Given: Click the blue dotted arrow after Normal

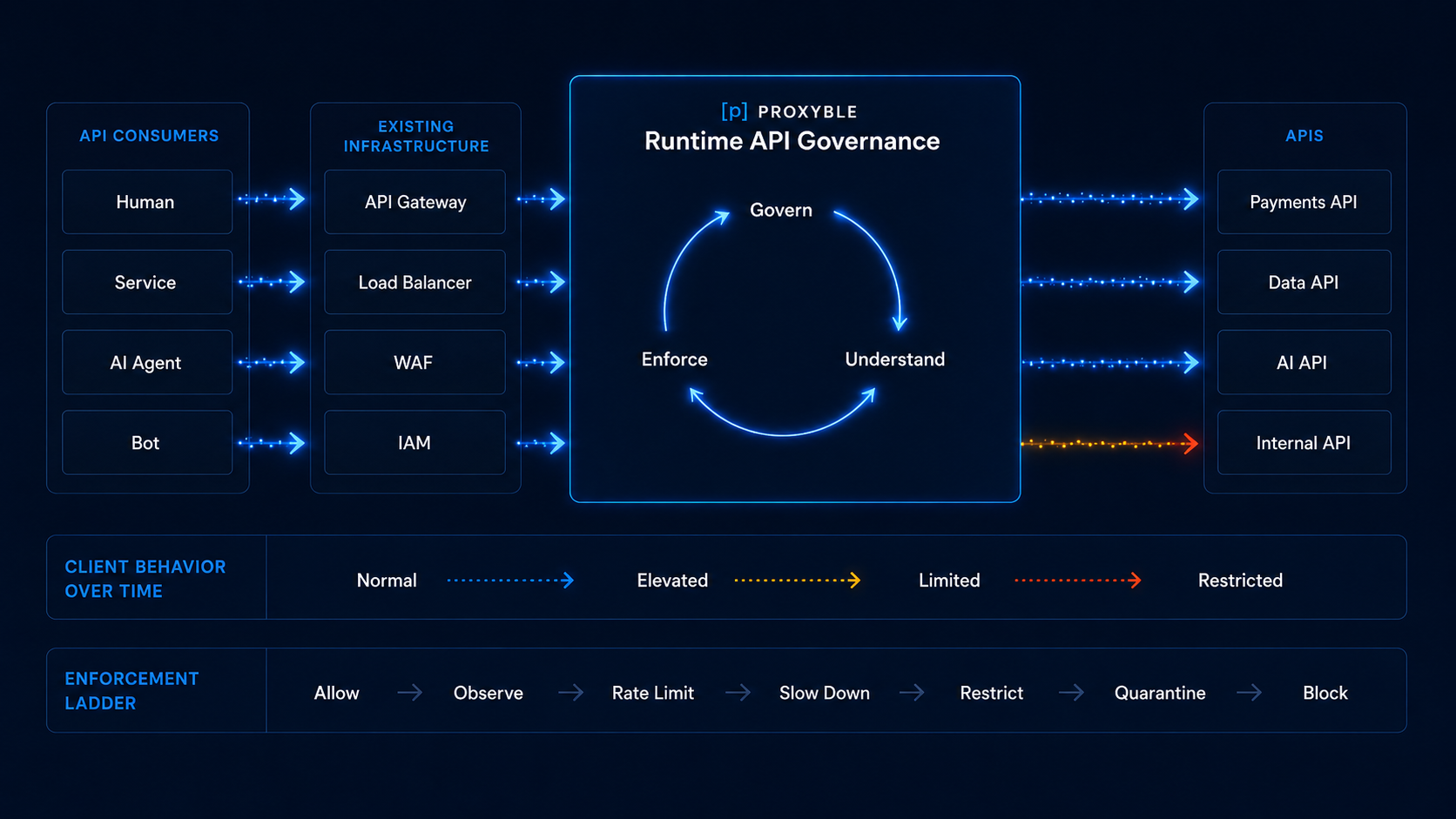Looking at the screenshot, I should pos(510,580).
